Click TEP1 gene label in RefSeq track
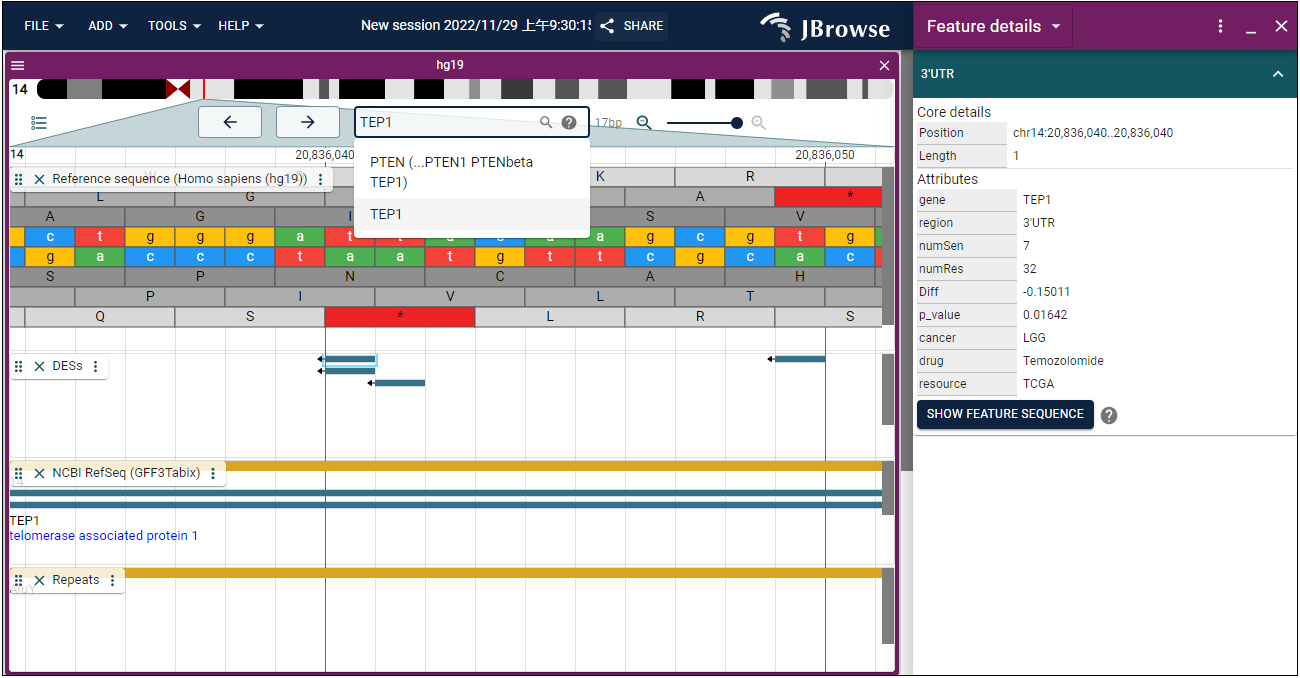This screenshot has height=678, width=1300. (x=25, y=520)
